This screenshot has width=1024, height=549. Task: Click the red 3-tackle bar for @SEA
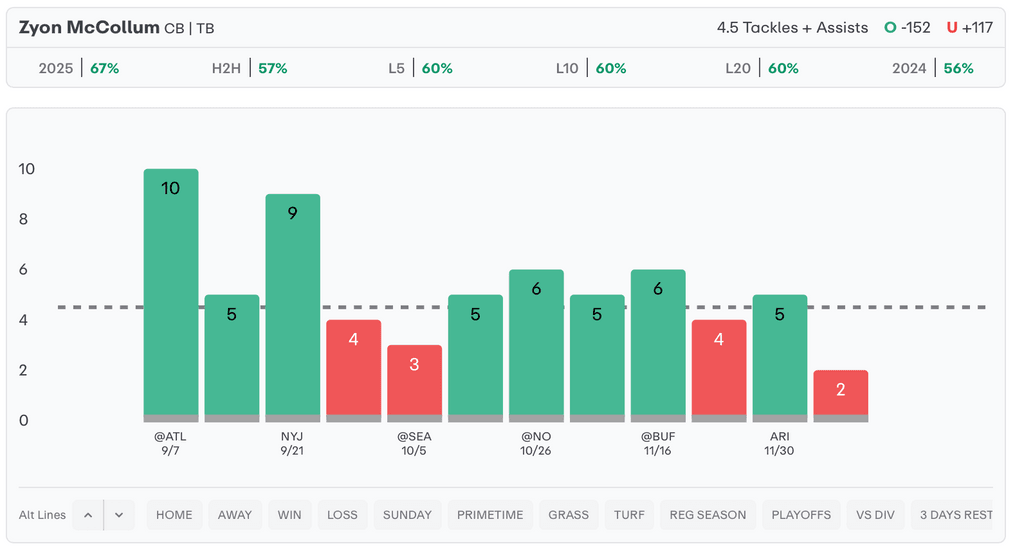click(x=414, y=382)
